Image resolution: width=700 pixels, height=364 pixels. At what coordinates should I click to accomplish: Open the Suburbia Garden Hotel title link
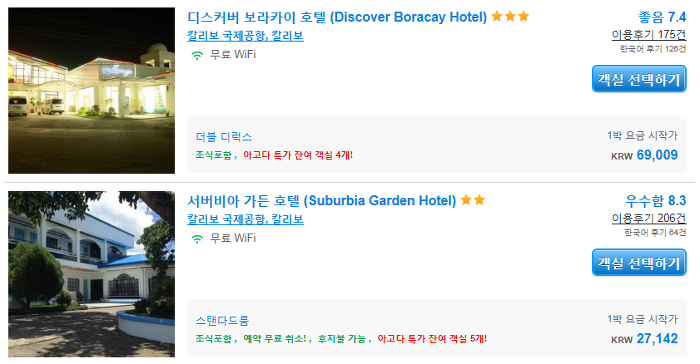pos(321,201)
